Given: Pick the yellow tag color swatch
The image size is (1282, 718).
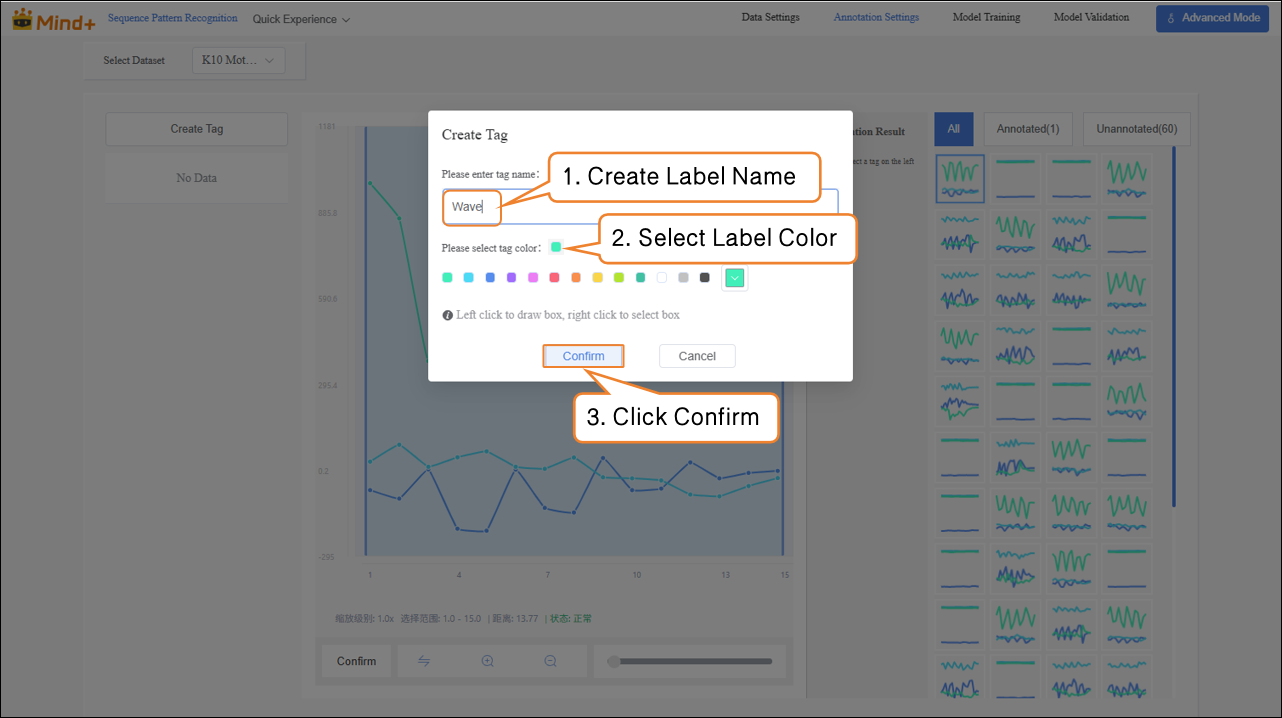Looking at the screenshot, I should (x=598, y=278).
